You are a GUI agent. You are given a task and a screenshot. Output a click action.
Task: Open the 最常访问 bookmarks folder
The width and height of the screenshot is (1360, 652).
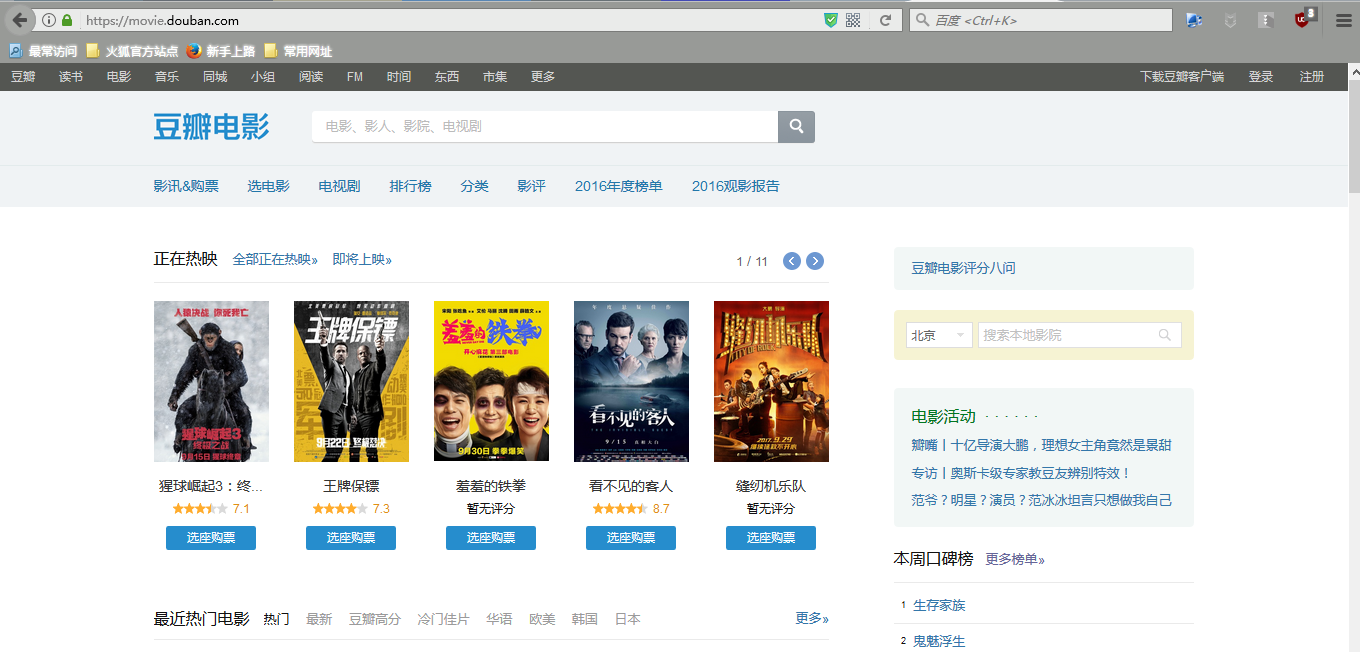(43, 51)
